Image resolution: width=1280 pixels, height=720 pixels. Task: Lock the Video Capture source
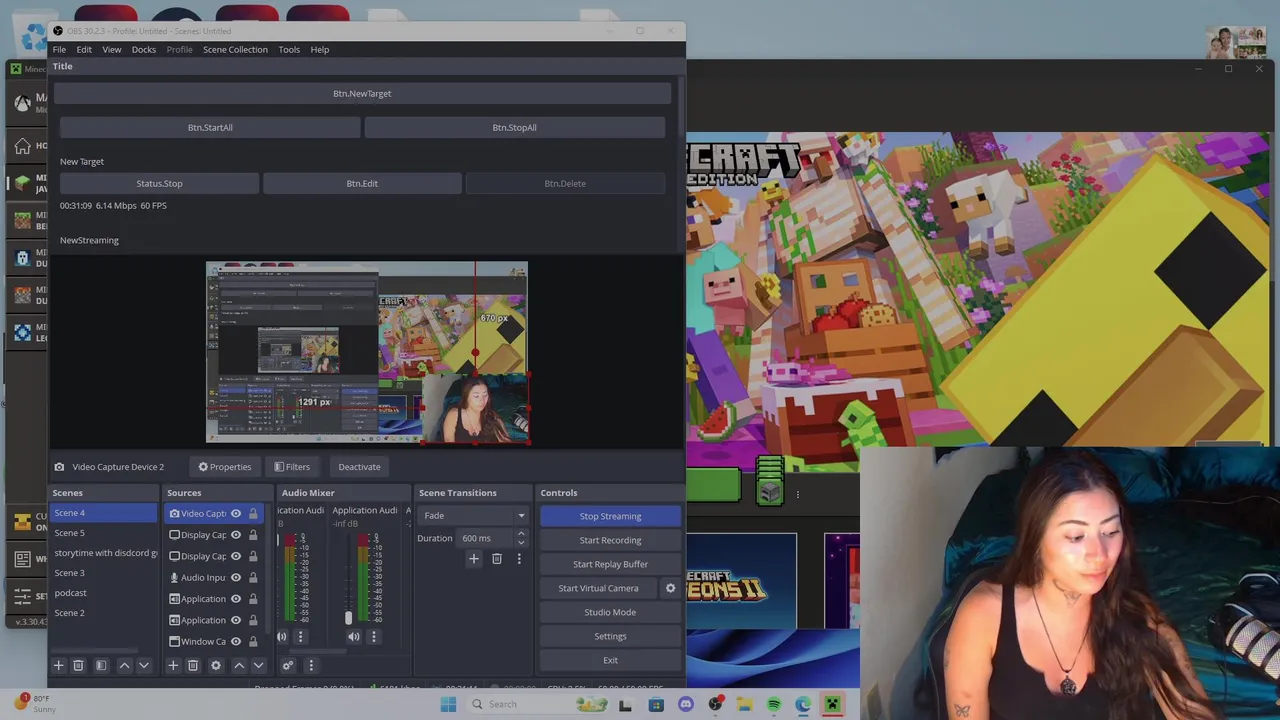253,514
